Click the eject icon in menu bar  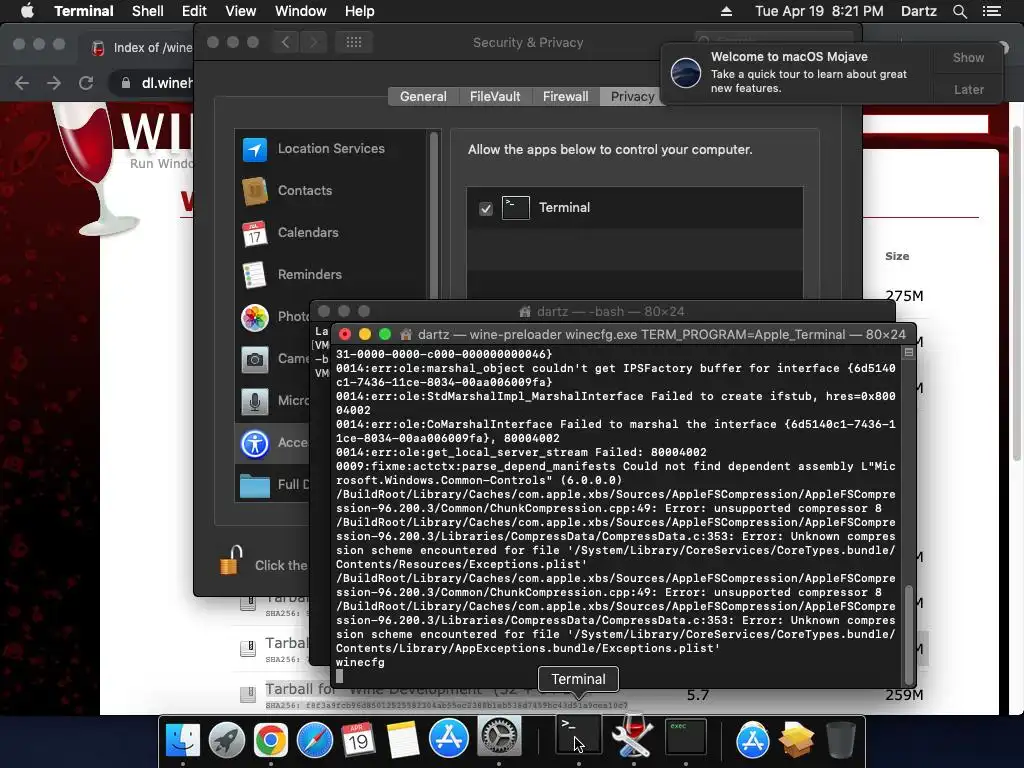pos(726,11)
